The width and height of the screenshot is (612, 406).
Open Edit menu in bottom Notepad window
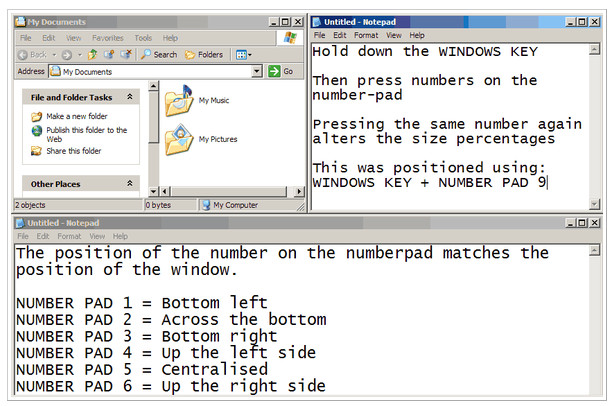(x=43, y=236)
